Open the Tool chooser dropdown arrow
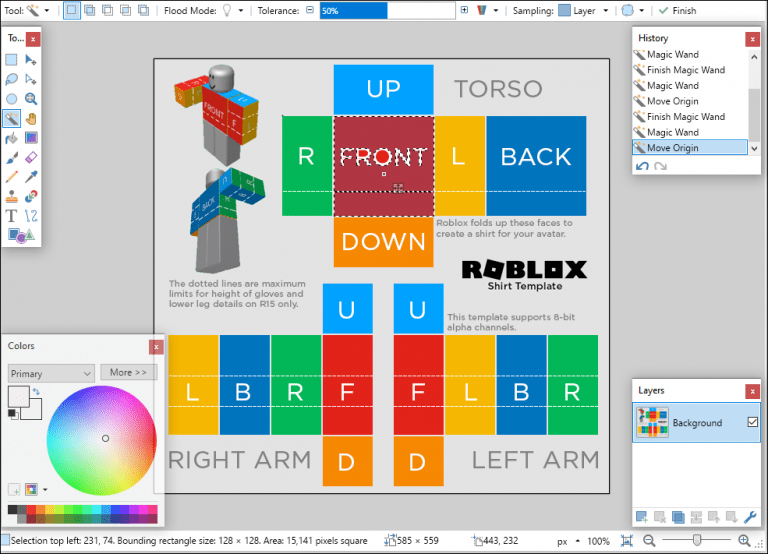This screenshot has height=554, width=768. pyautogui.click(x=47, y=10)
